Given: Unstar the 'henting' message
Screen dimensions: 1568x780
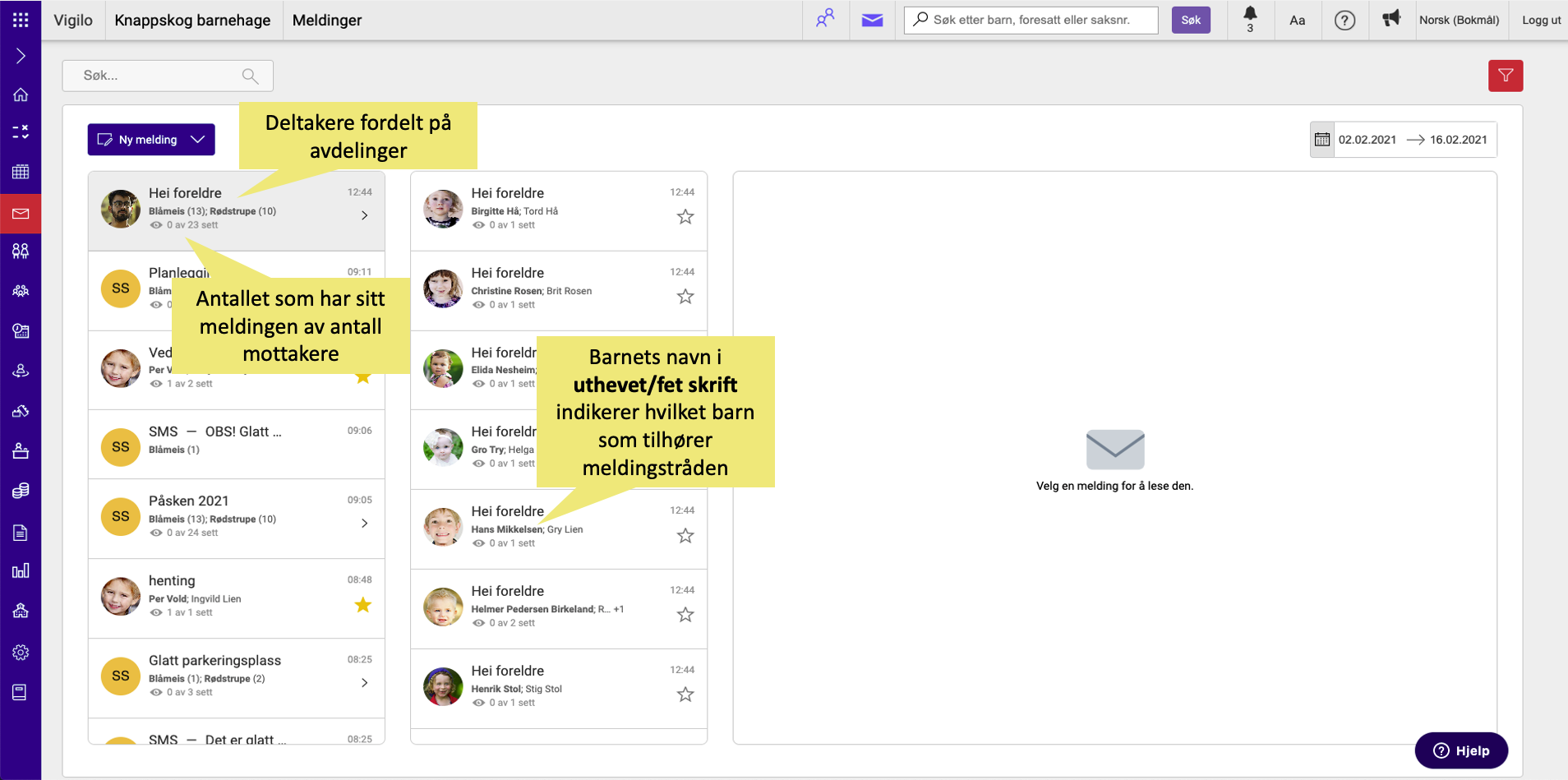Looking at the screenshot, I should [362, 606].
